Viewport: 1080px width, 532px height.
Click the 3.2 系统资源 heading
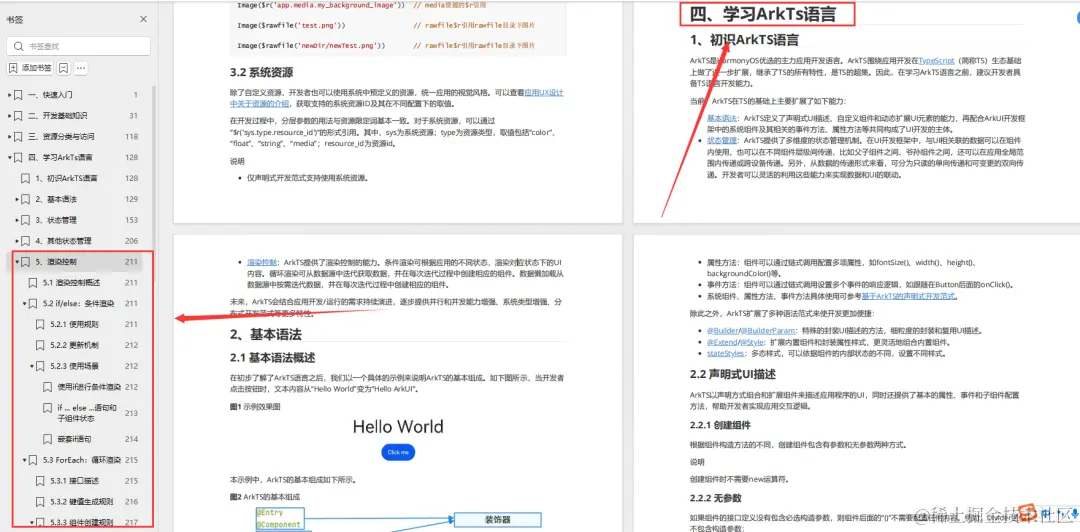point(262,72)
